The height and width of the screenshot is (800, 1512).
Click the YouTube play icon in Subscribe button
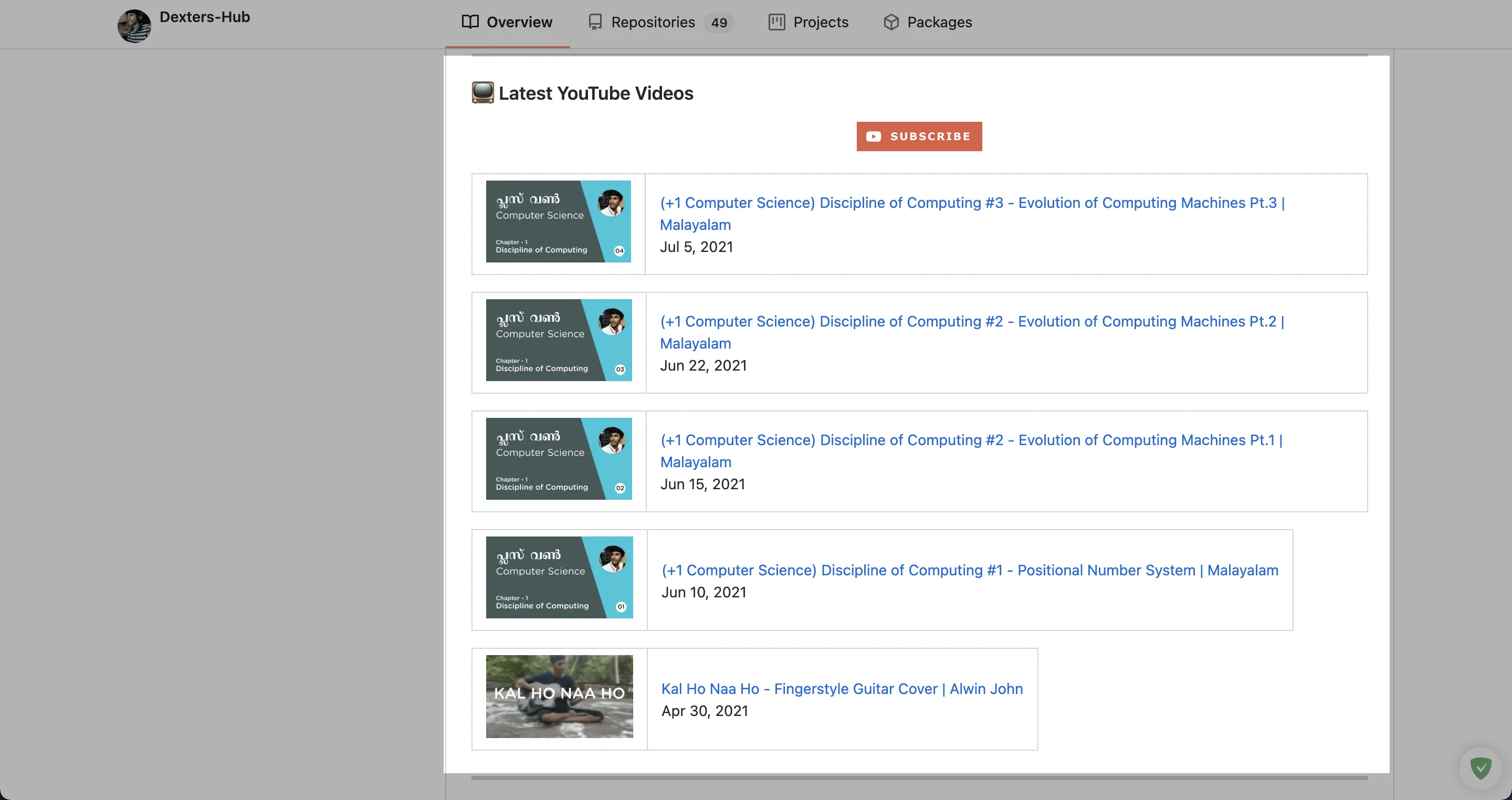(x=874, y=136)
